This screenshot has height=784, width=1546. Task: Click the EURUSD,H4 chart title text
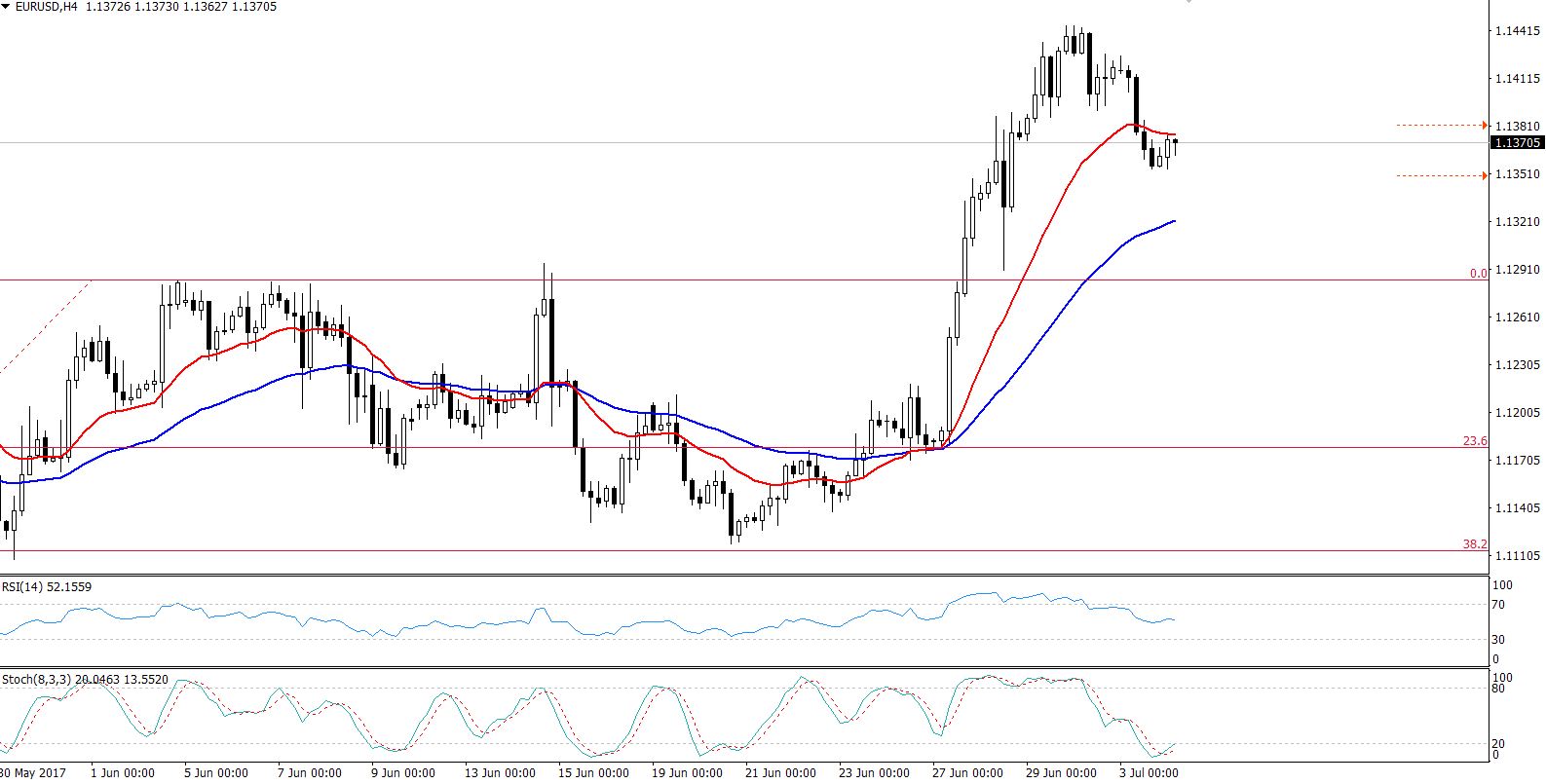pyautogui.click(x=47, y=7)
